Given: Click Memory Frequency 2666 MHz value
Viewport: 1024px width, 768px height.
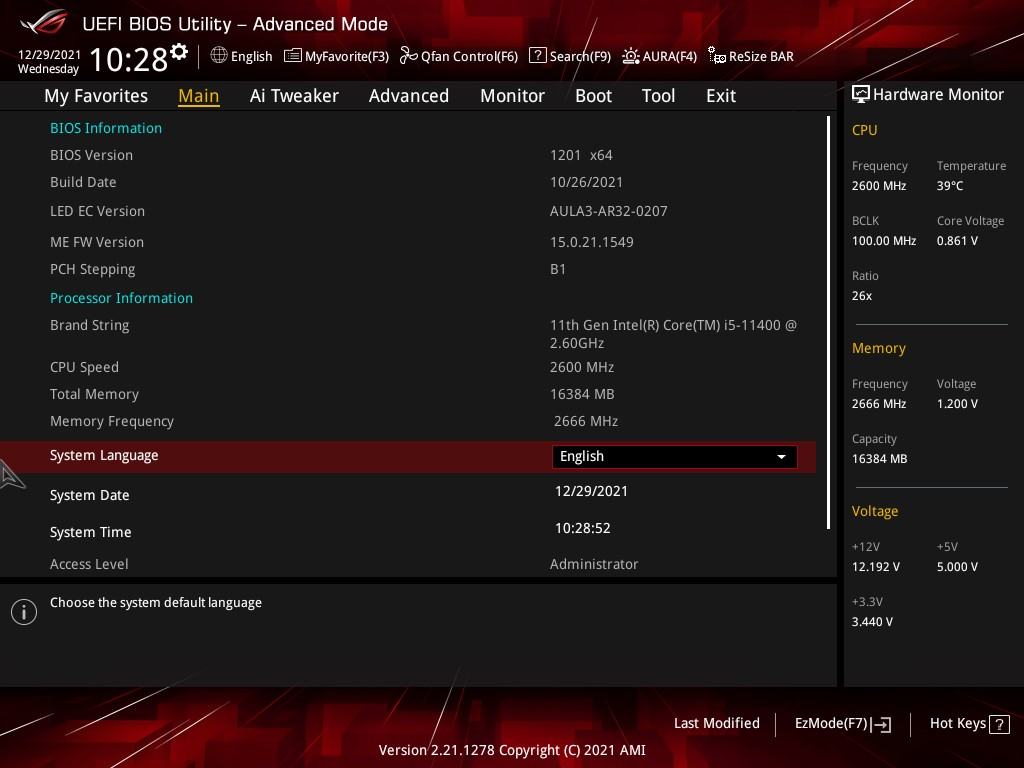Looking at the screenshot, I should tap(586, 421).
